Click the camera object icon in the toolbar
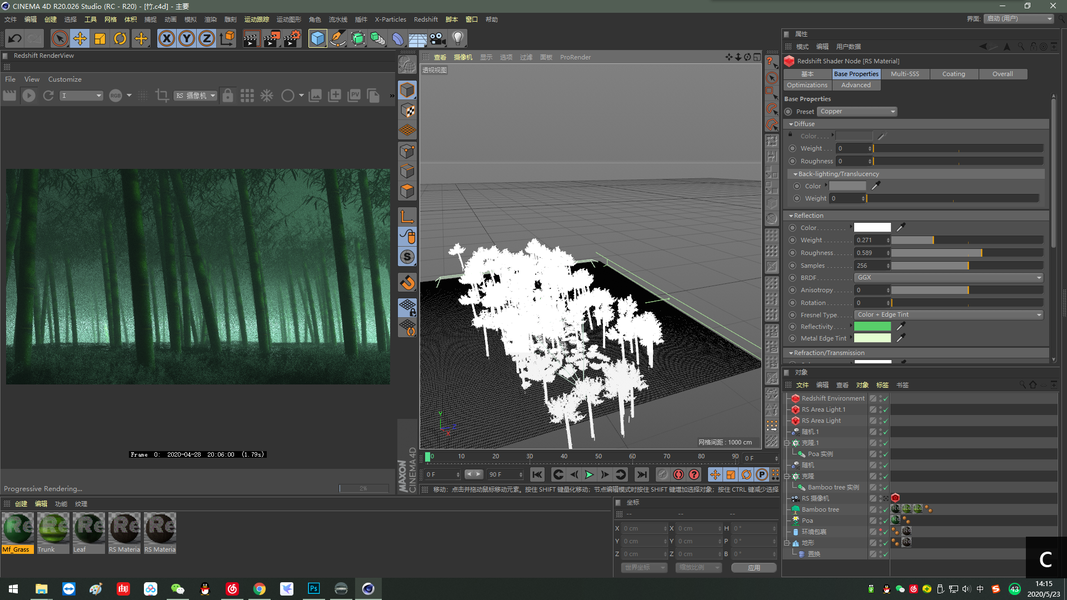 438,38
